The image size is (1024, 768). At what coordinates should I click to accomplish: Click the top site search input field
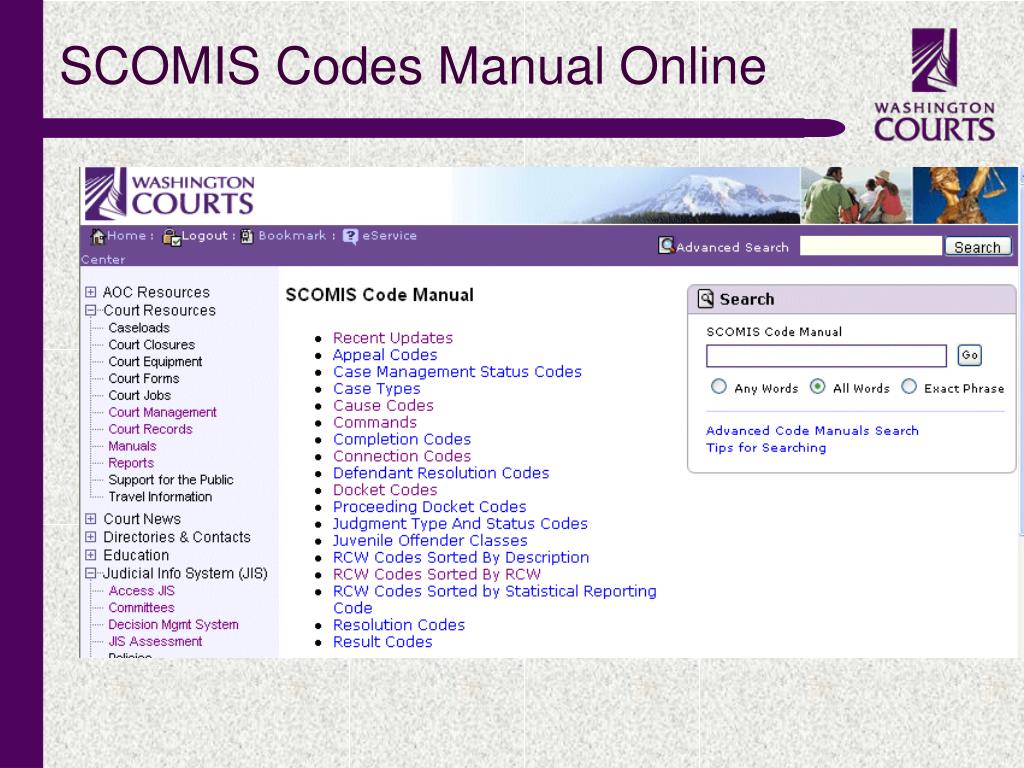[x=871, y=246]
